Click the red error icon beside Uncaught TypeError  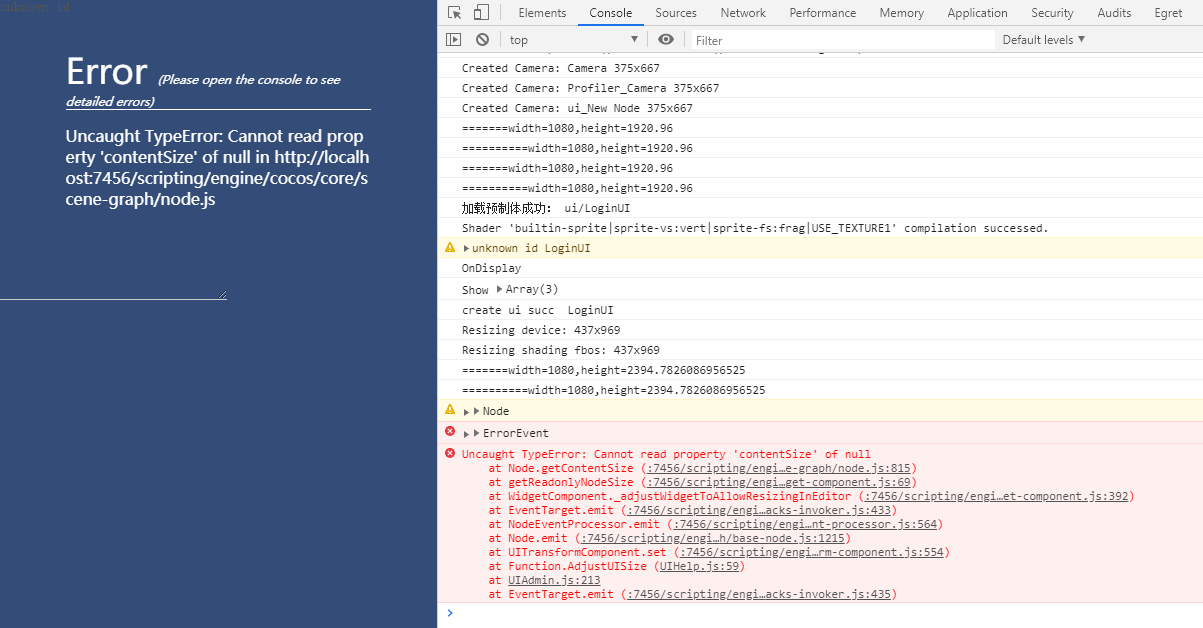pos(450,453)
